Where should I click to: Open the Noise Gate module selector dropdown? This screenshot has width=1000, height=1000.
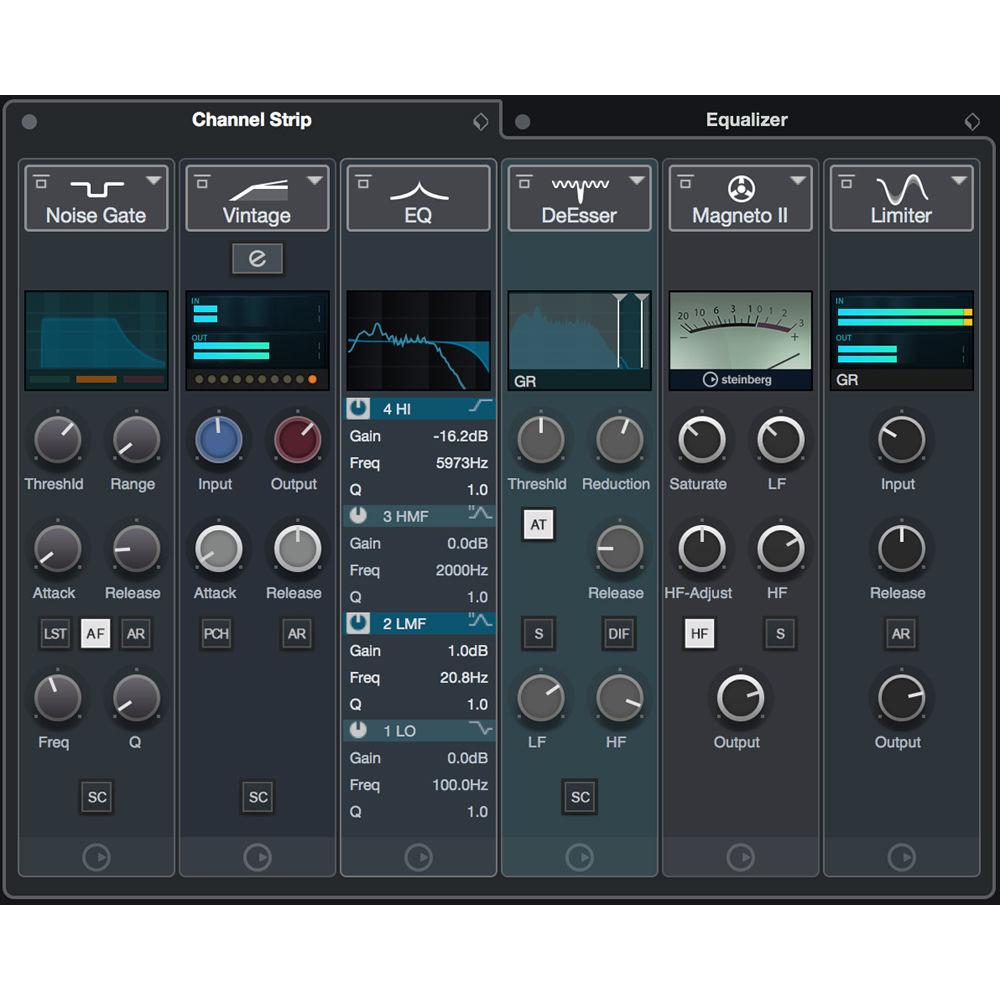[x=152, y=178]
